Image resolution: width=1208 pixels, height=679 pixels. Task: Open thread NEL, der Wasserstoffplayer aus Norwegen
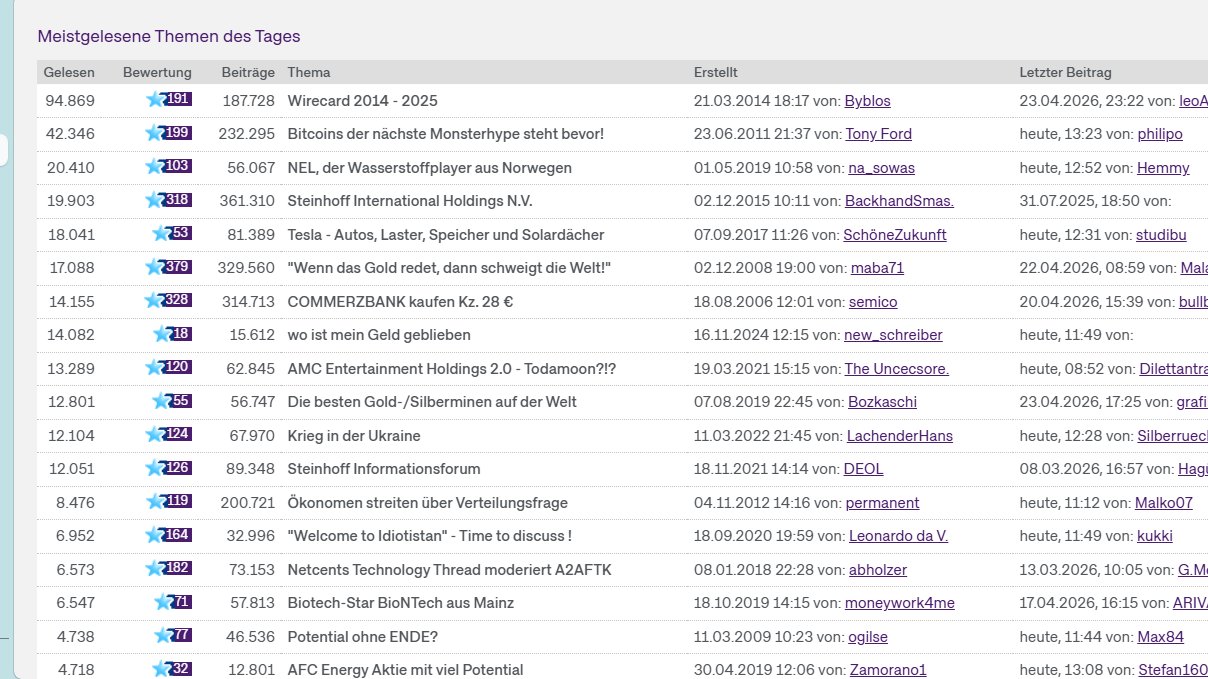(429, 168)
